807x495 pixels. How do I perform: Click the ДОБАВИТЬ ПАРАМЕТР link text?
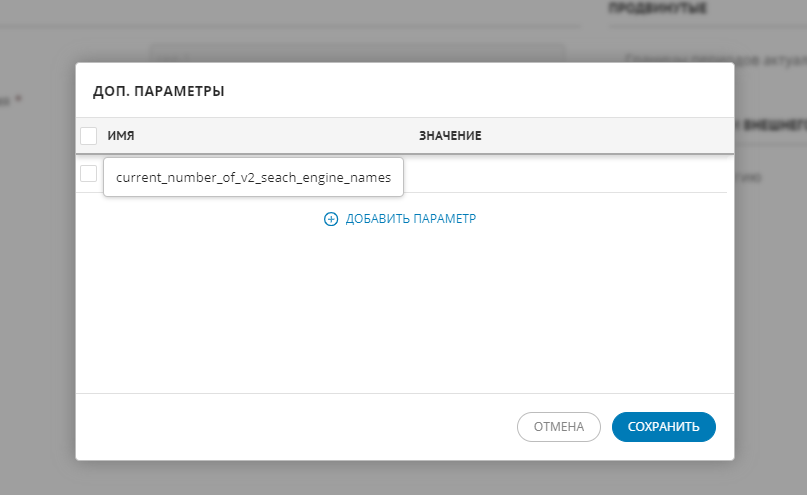pyautogui.click(x=410, y=219)
